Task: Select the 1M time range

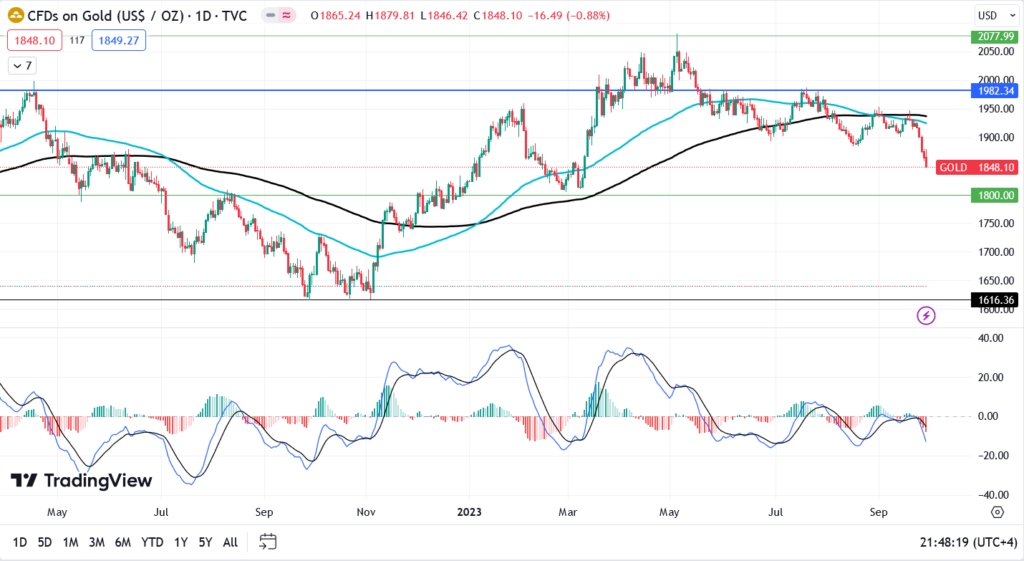Action: click(x=71, y=542)
